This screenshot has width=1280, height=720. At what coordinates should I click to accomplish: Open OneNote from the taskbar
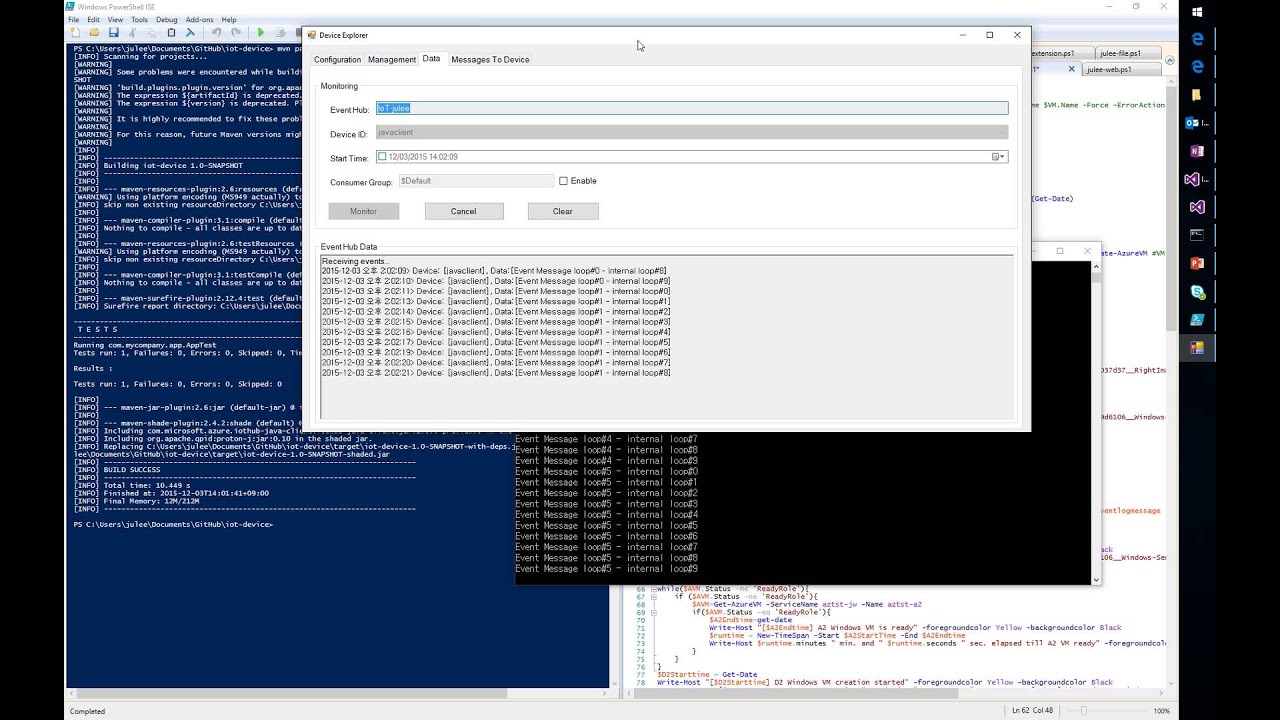pos(1196,151)
